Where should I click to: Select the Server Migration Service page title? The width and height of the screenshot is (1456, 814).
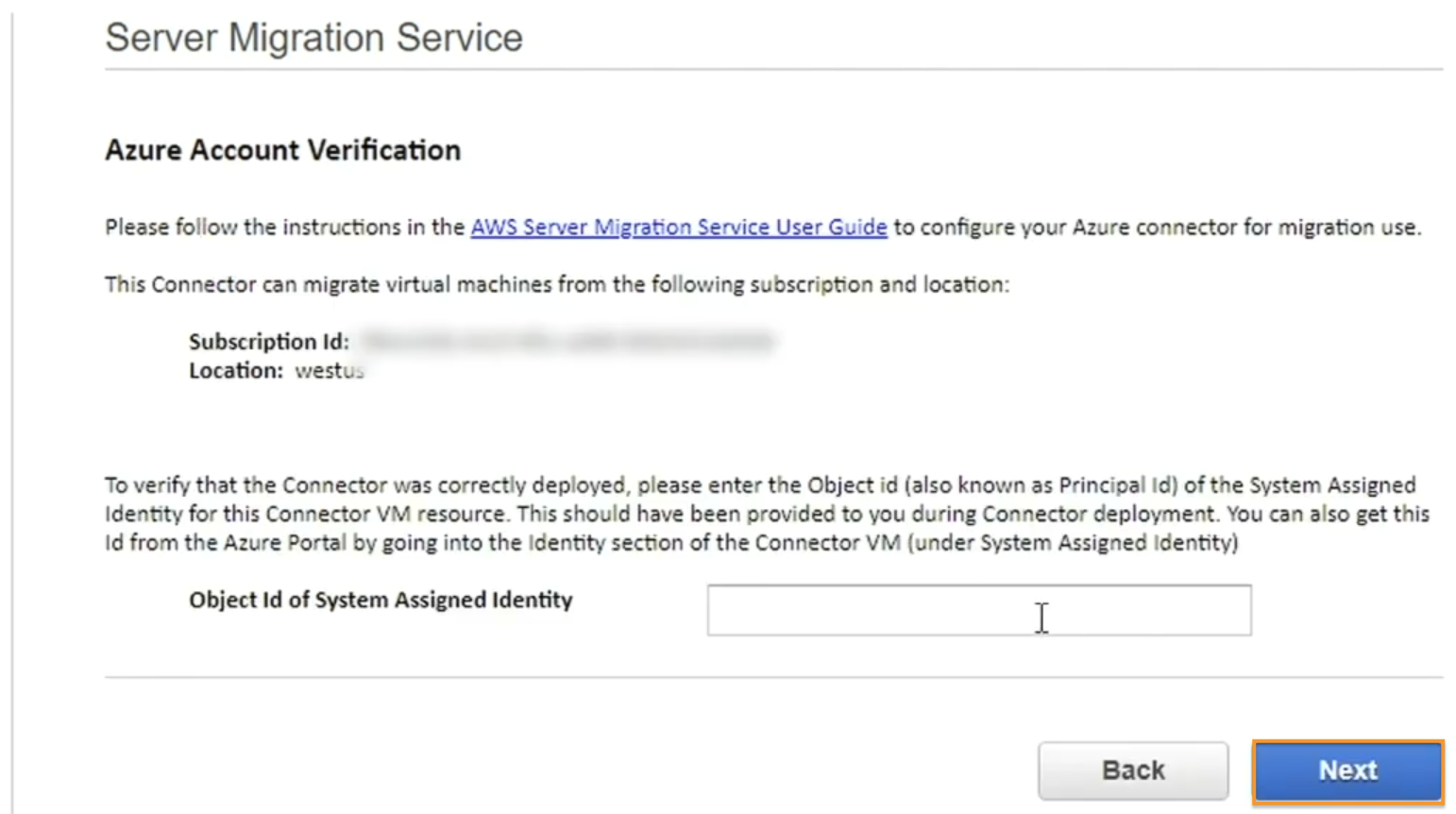313,38
